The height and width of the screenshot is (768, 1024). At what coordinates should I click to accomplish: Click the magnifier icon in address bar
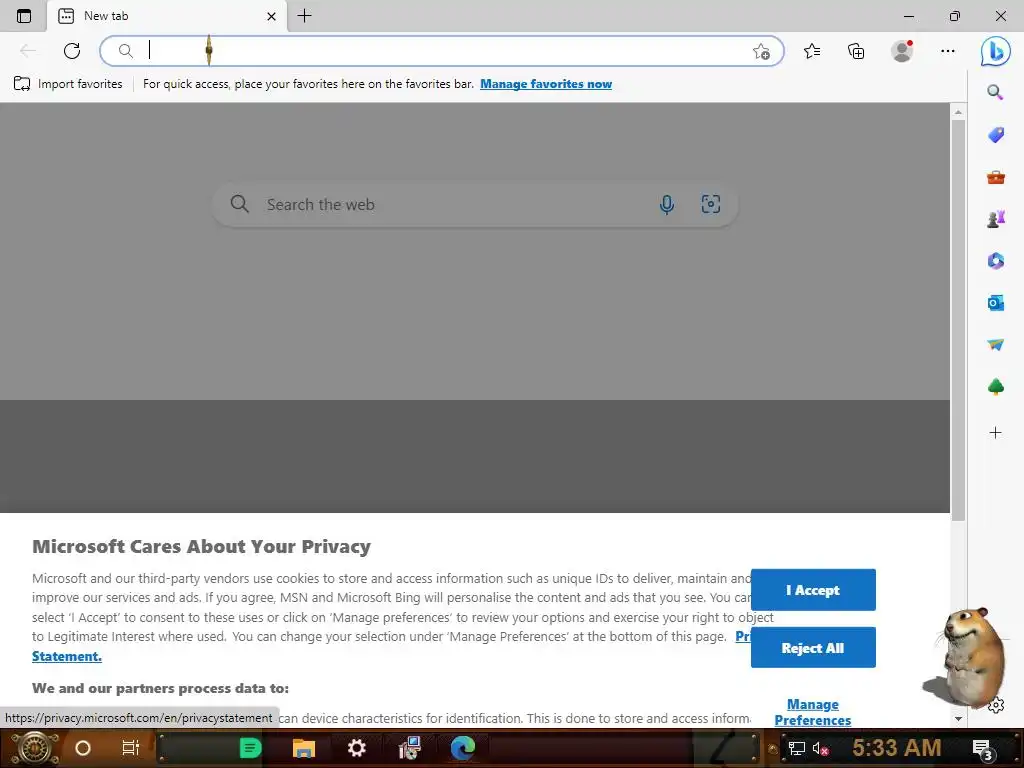point(125,51)
